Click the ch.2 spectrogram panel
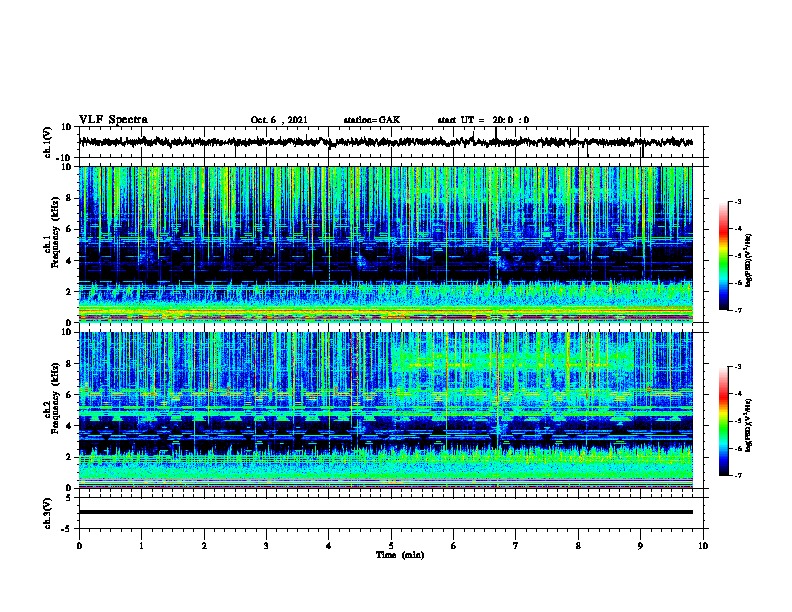The image size is (792, 612). tap(386, 410)
